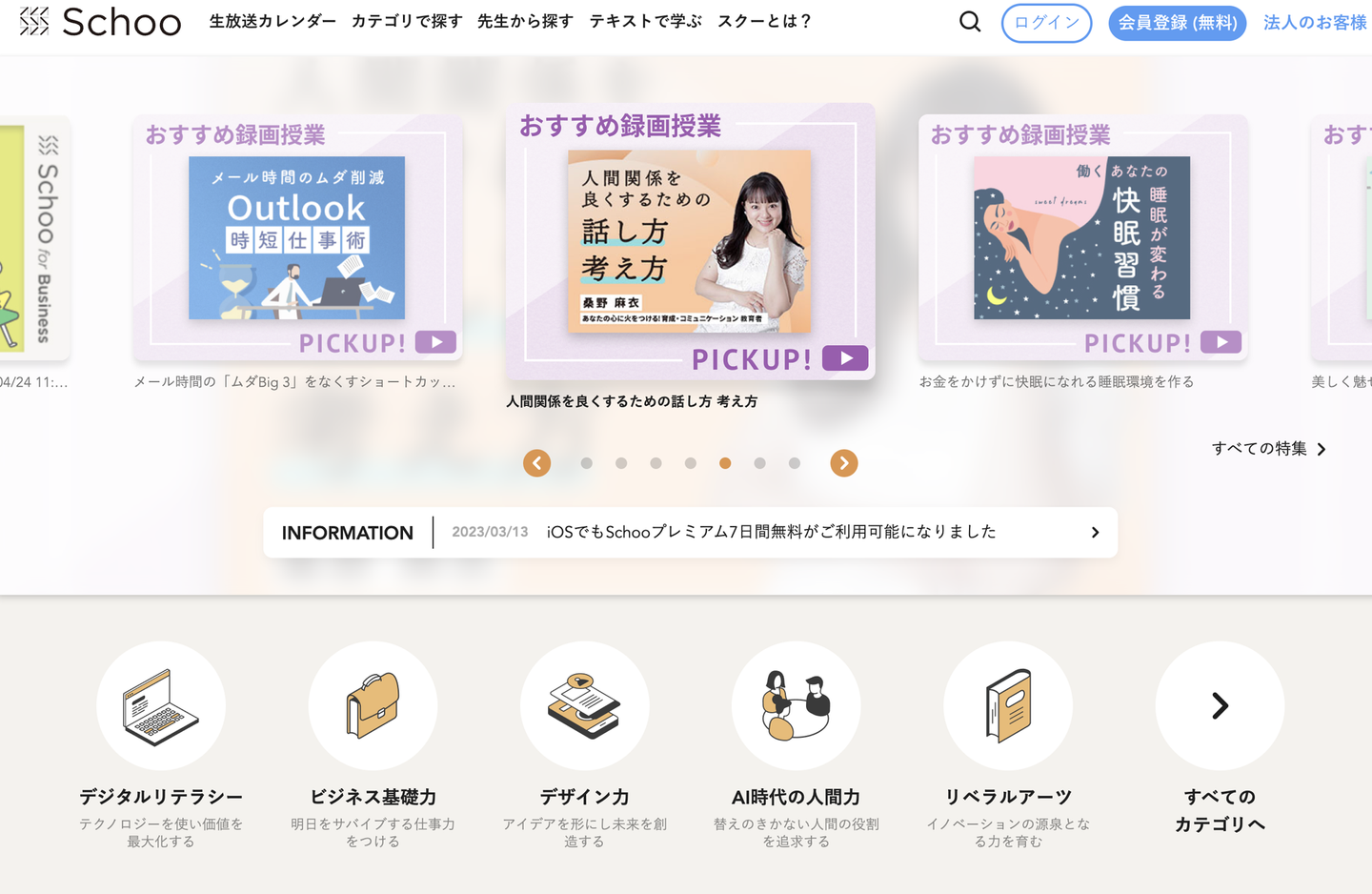The image size is (1372, 894).
Task: Click the 会員登録 (無料) button
Action: [1178, 23]
